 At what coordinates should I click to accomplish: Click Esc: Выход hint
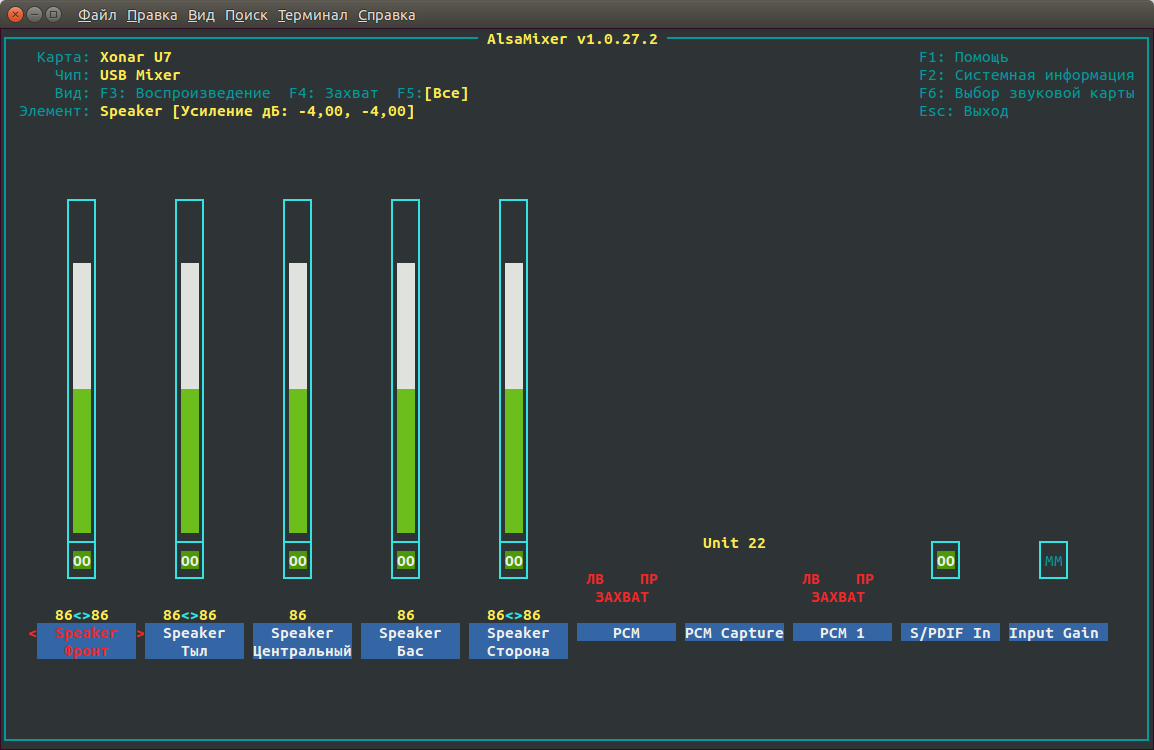[x=963, y=111]
